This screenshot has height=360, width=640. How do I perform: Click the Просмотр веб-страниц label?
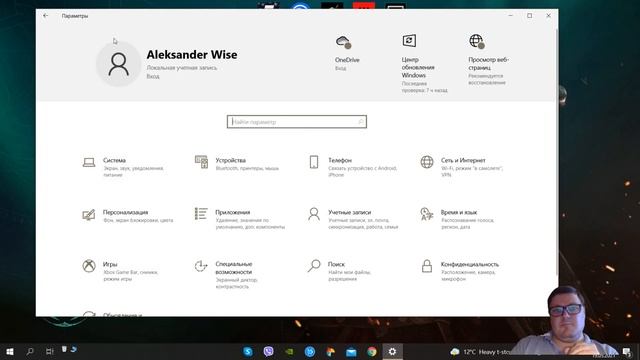click(x=489, y=63)
